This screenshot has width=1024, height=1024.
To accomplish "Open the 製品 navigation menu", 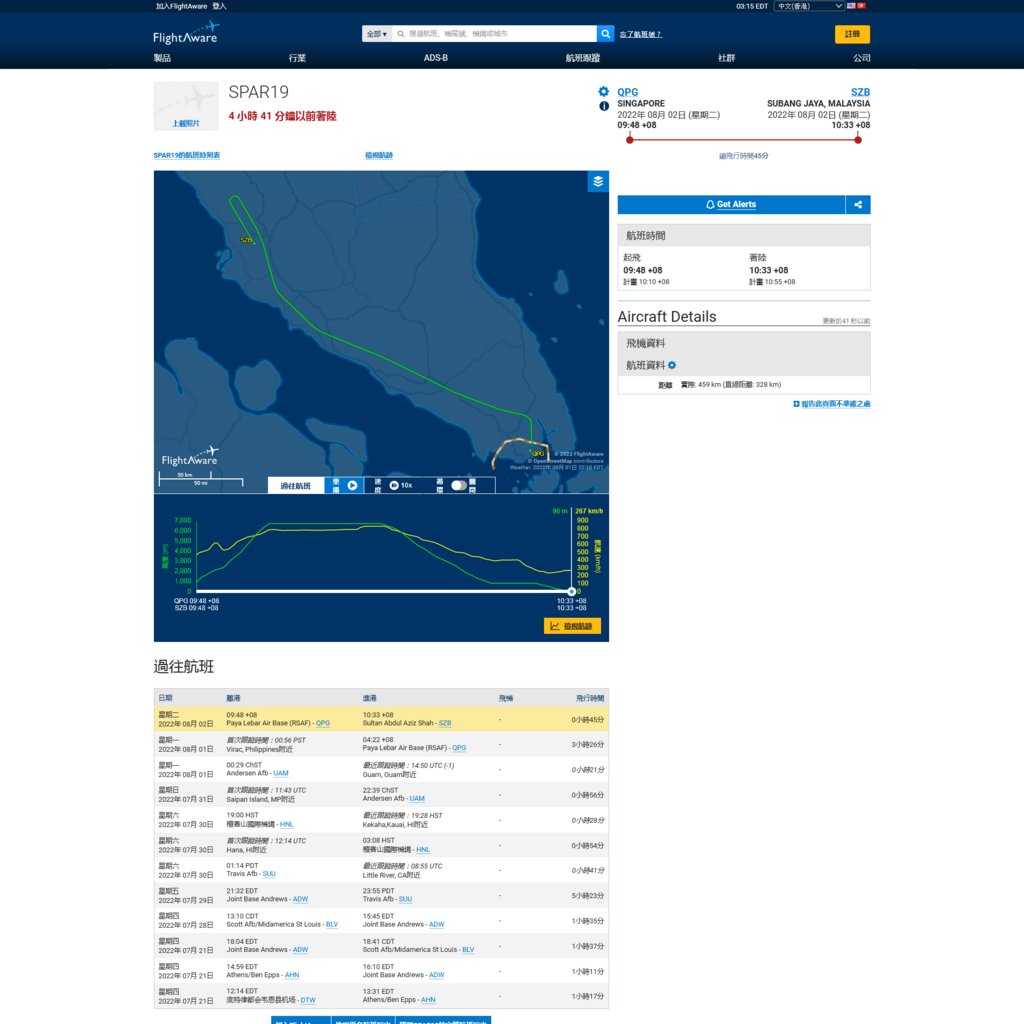I will (x=162, y=58).
